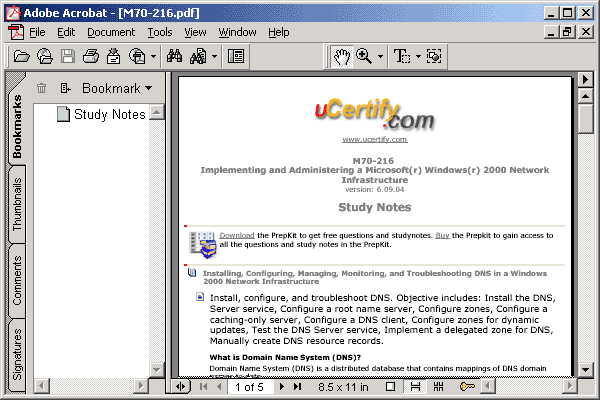
Task: Toggle the navigation pane arrows in status bar
Action: (x=180, y=387)
